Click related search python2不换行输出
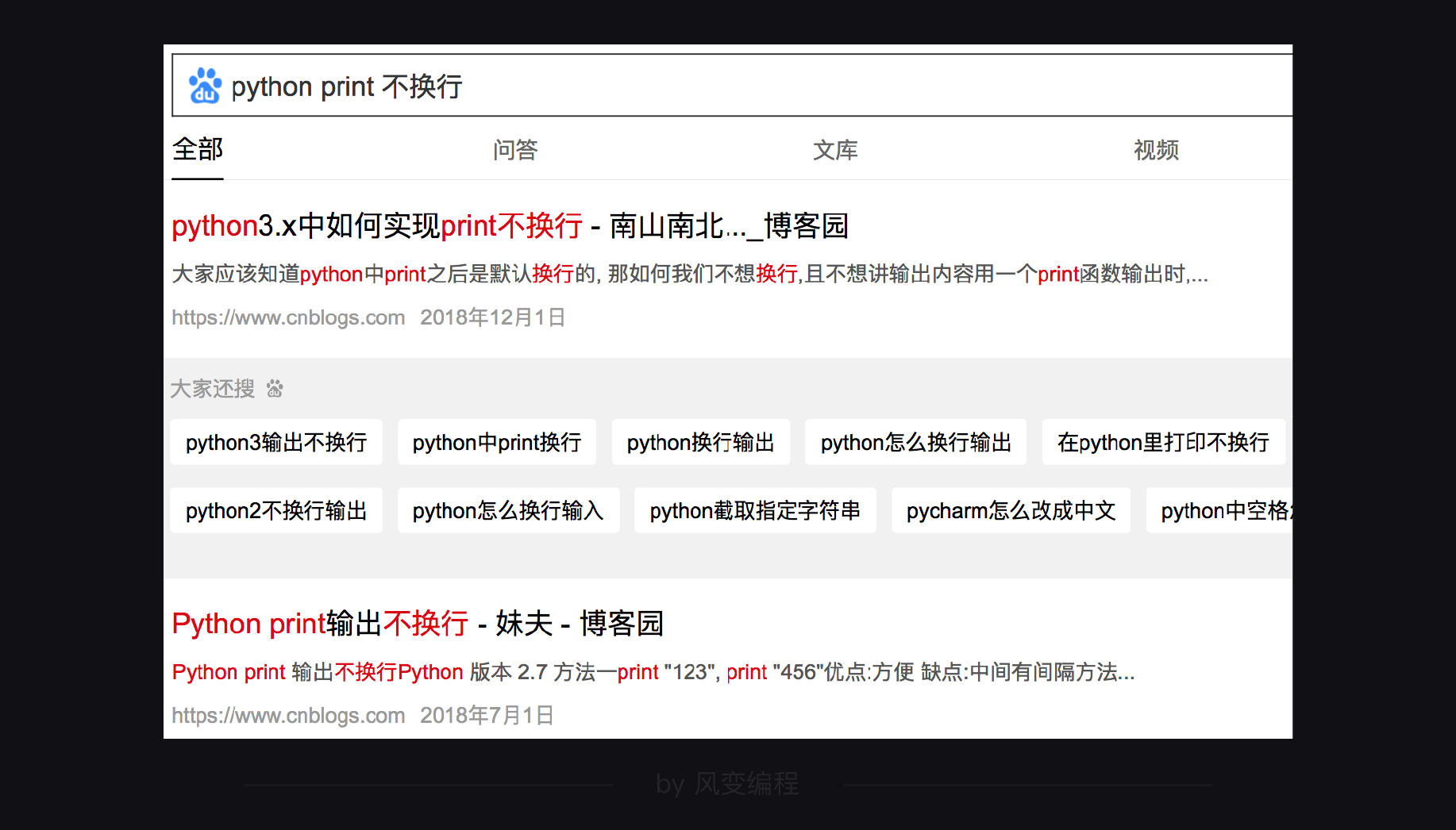The width and height of the screenshot is (1456, 830). point(276,510)
